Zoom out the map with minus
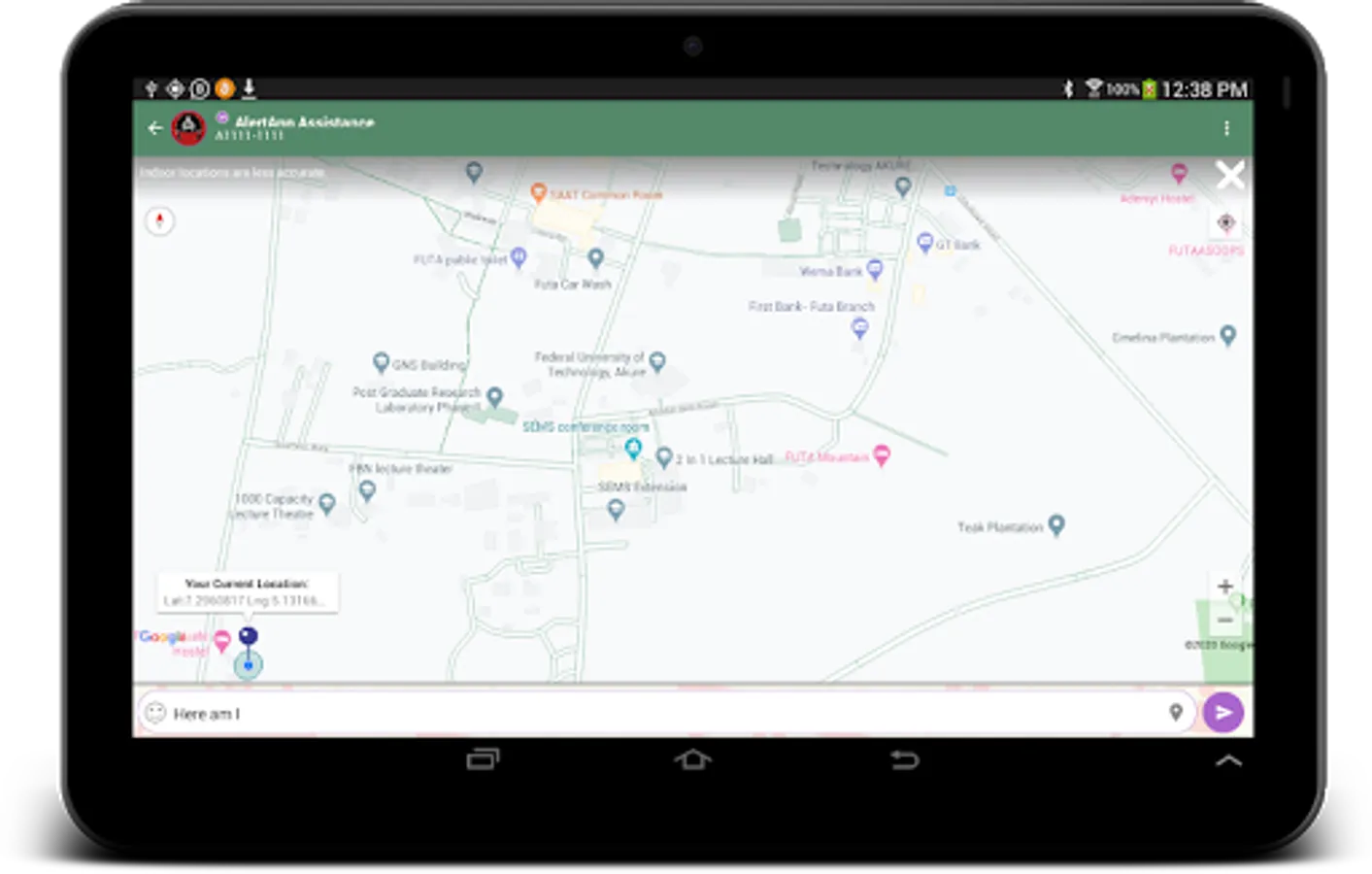 tap(1224, 620)
